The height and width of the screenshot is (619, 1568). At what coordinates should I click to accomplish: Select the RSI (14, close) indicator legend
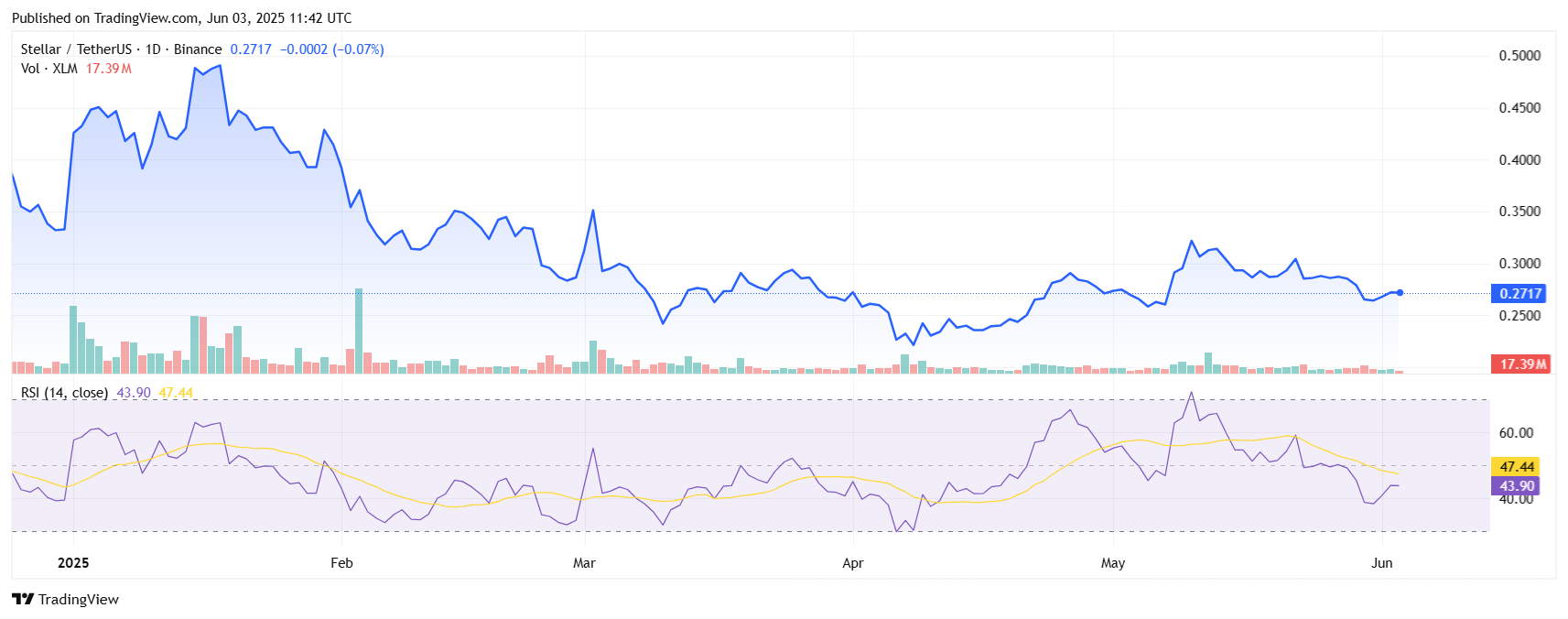click(64, 393)
